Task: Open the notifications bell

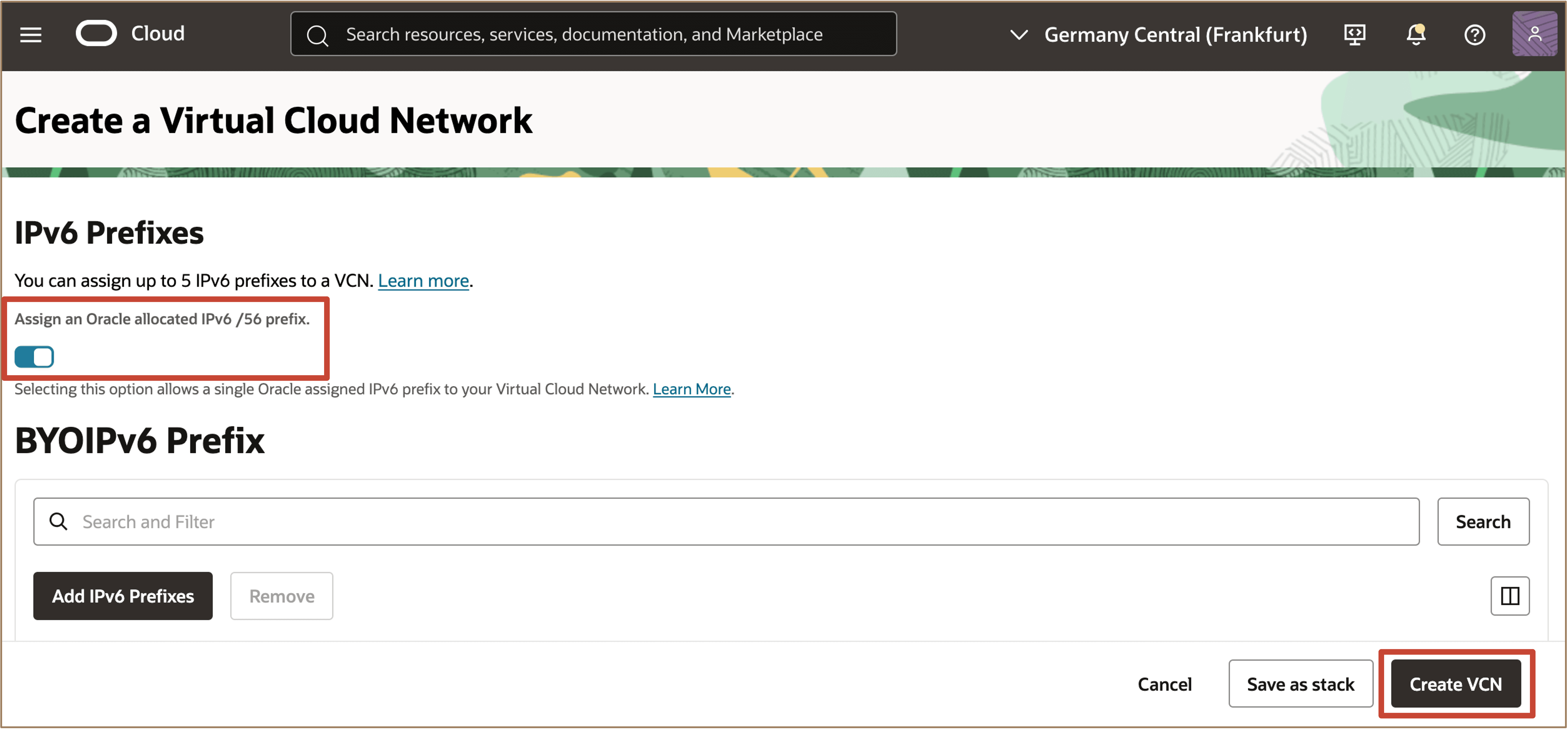Action: 1415,35
